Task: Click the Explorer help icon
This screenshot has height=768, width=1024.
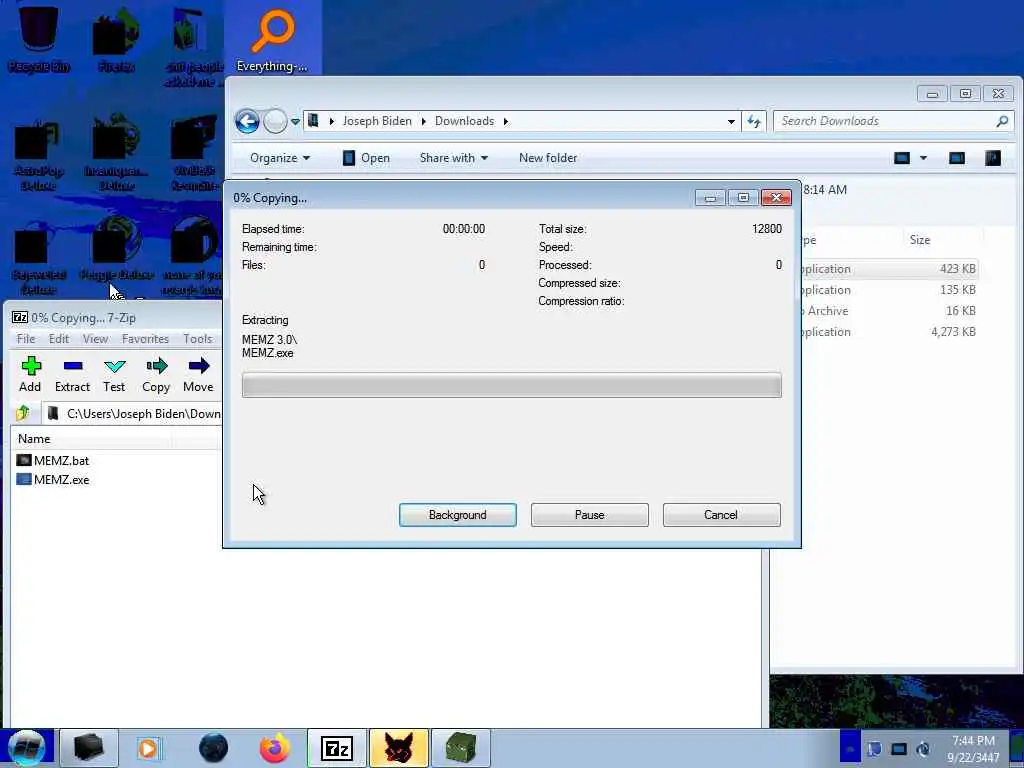Action: (993, 158)
